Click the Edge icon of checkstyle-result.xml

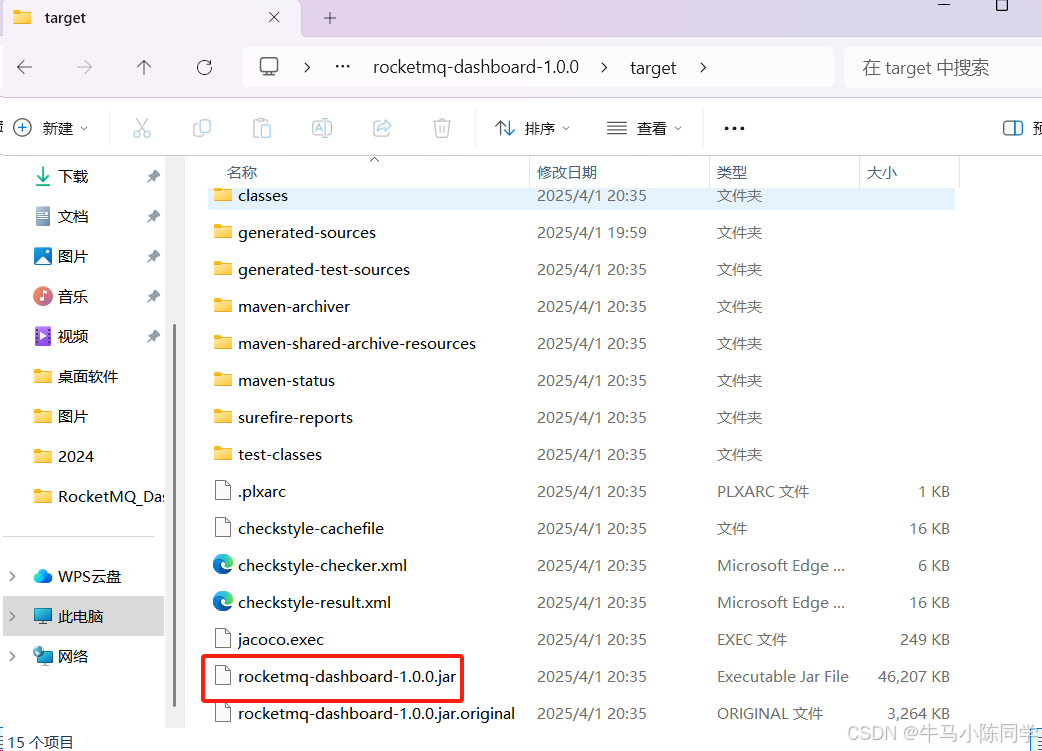click(x=223, y=602)
